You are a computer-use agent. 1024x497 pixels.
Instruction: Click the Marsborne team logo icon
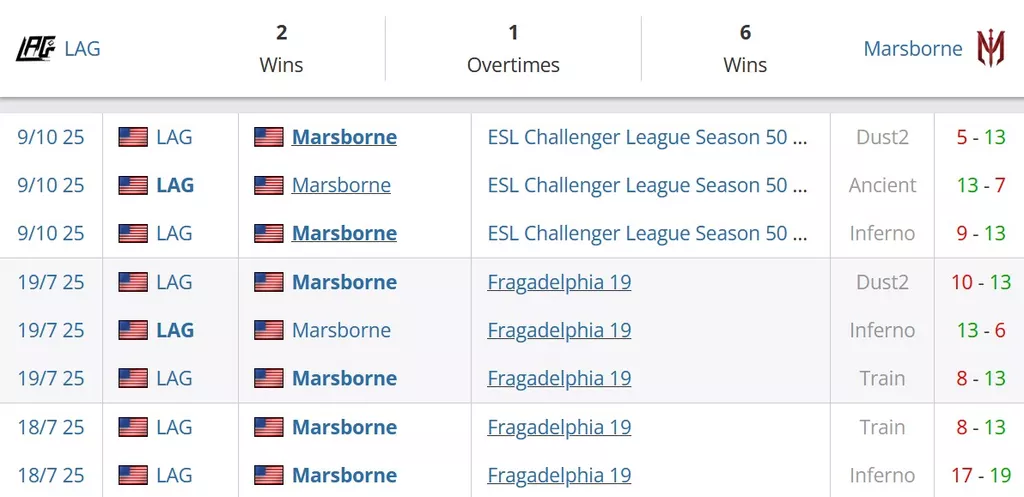[990, 48]
